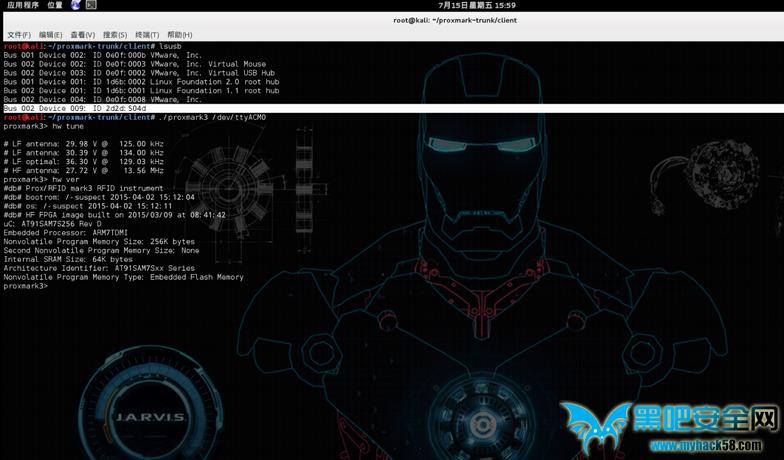Click 'Nonvolatile Program Memory Type: Embedded Flash Memory'
Image resolution: width=784 pixels, height=460 pixels.
(124, 277)
